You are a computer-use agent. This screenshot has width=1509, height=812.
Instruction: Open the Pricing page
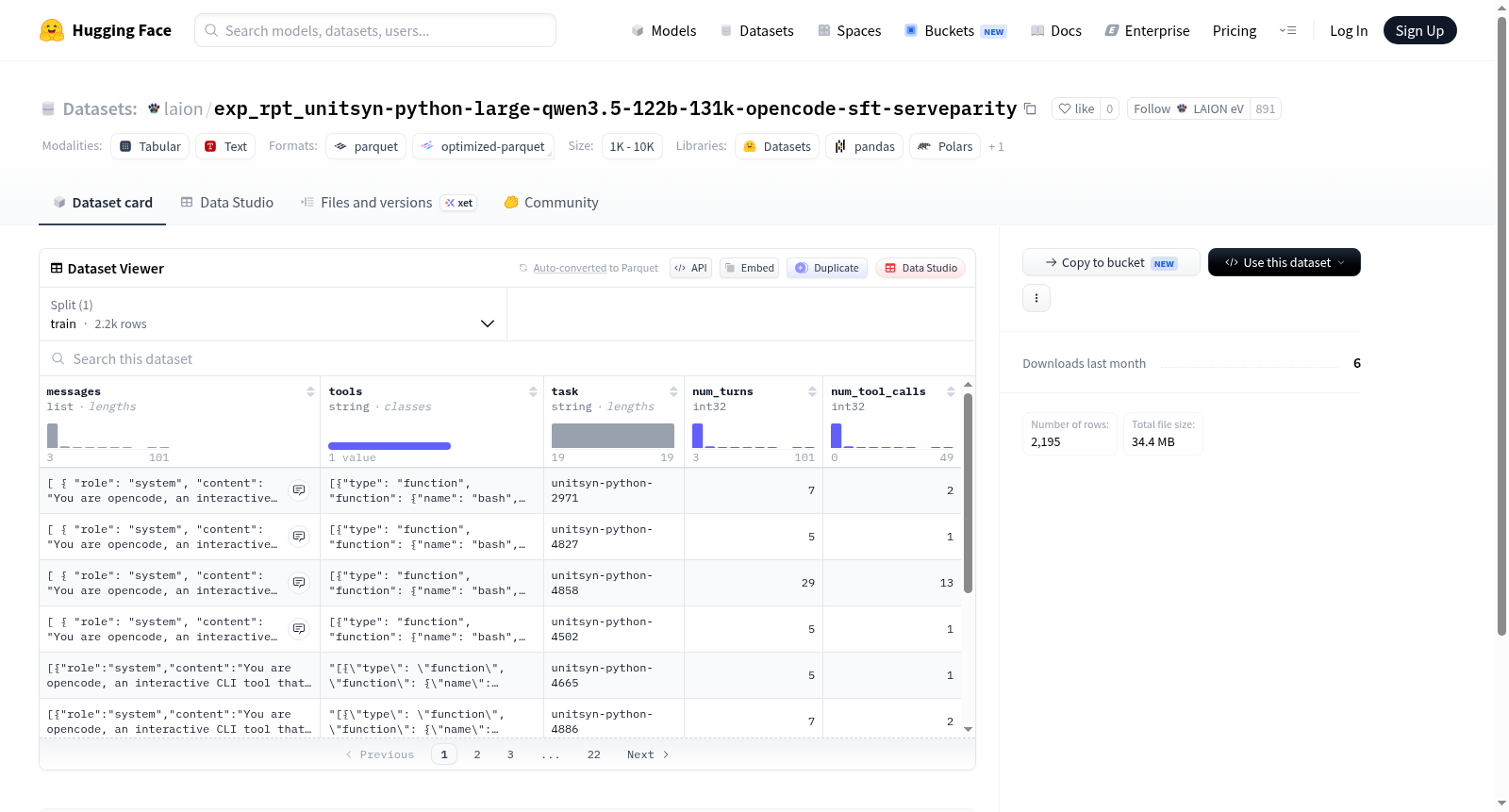(1235, 31)
